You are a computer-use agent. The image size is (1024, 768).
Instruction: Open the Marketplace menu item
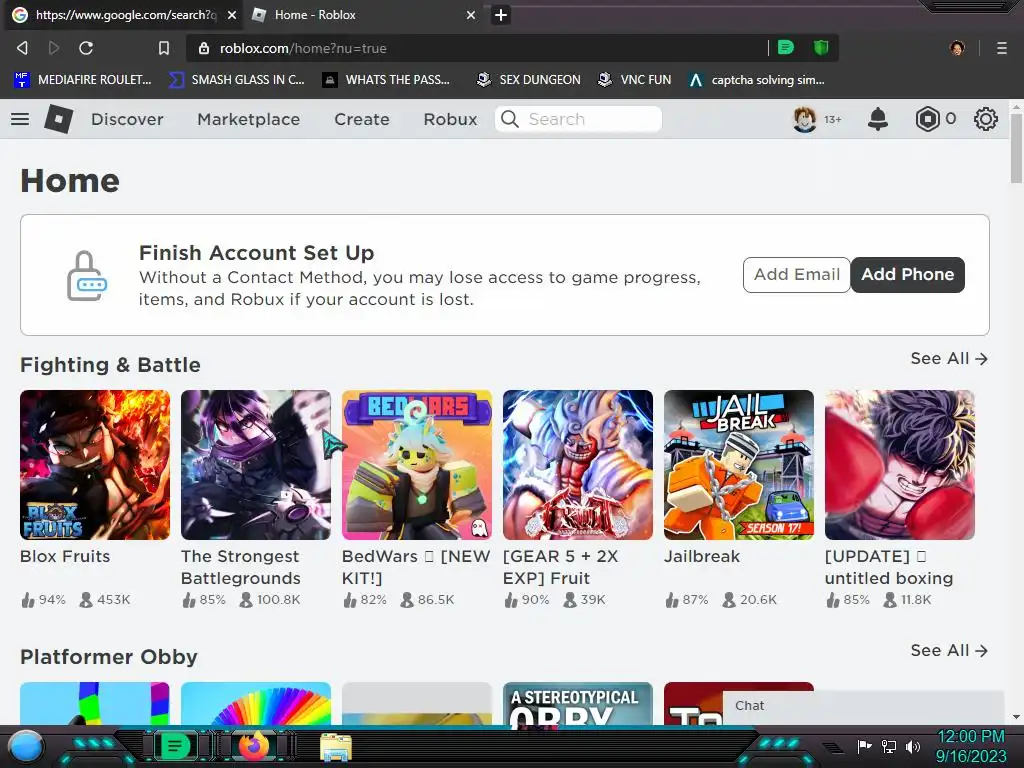point(249,120)
